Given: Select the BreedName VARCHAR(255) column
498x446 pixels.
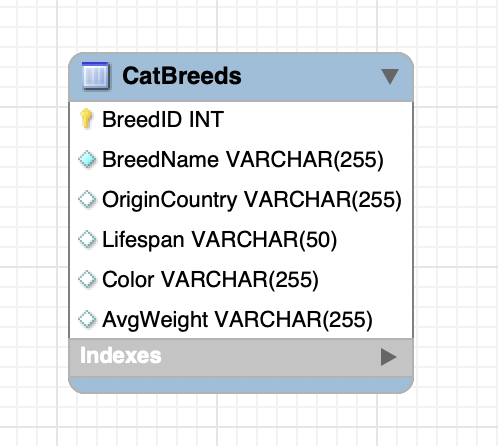Looking at the screenshot, I should (243, 159).
